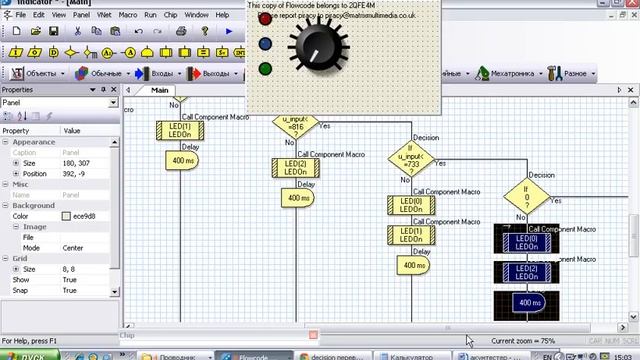Run the simulation with blue play arrow

coord(229,31)
